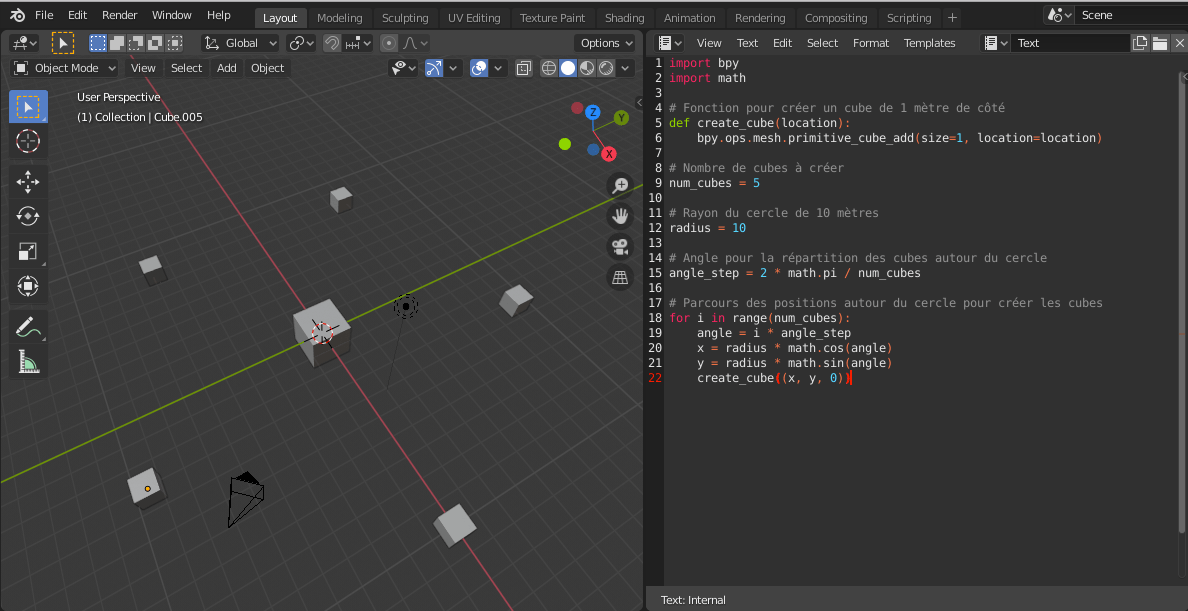Open the Templates menu
This screenshot has width=1188, height=611.
click(929, 42)
